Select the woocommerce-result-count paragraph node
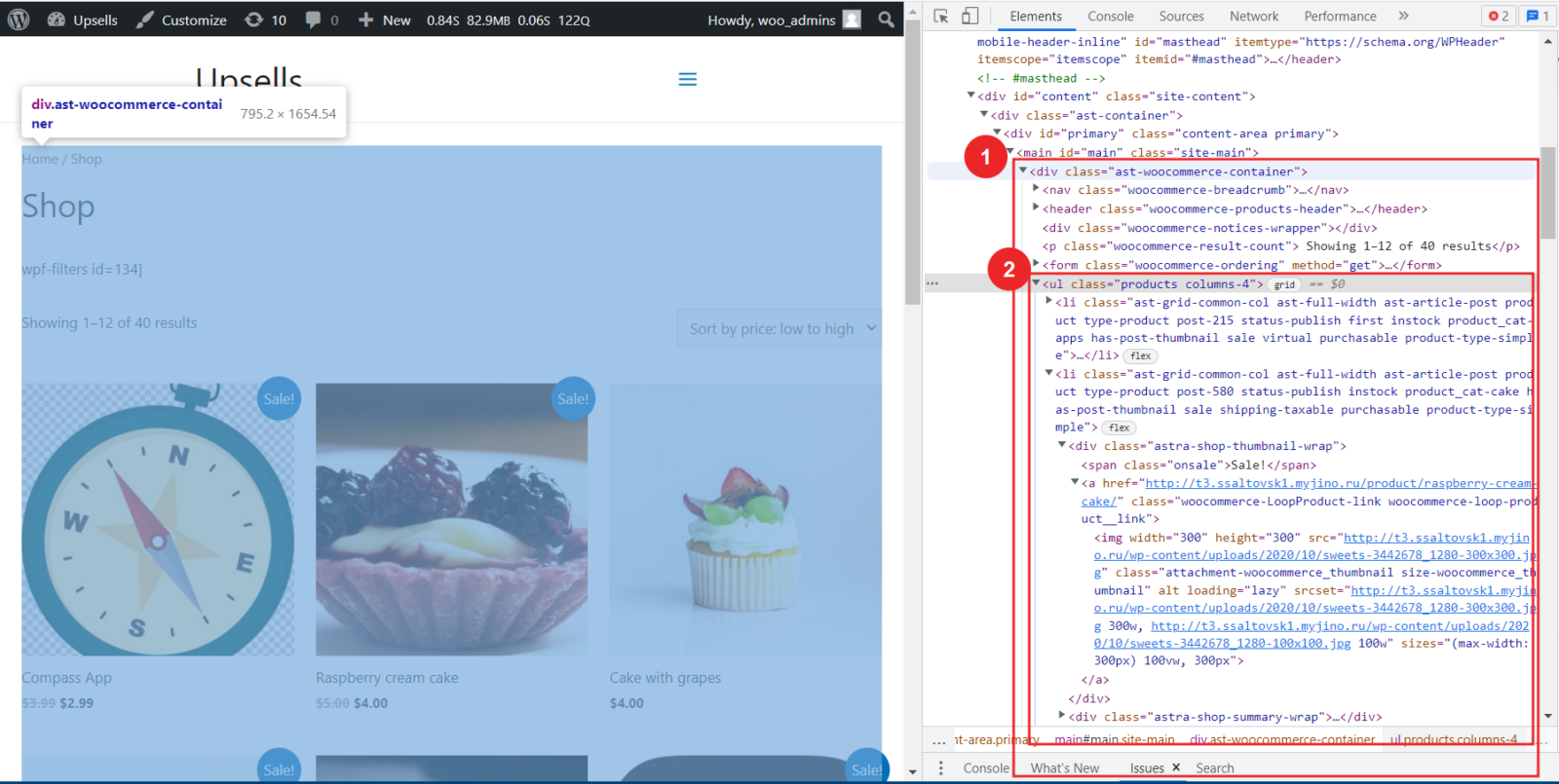Screen dimensions: 1559x784 [x=1280, y=246]
